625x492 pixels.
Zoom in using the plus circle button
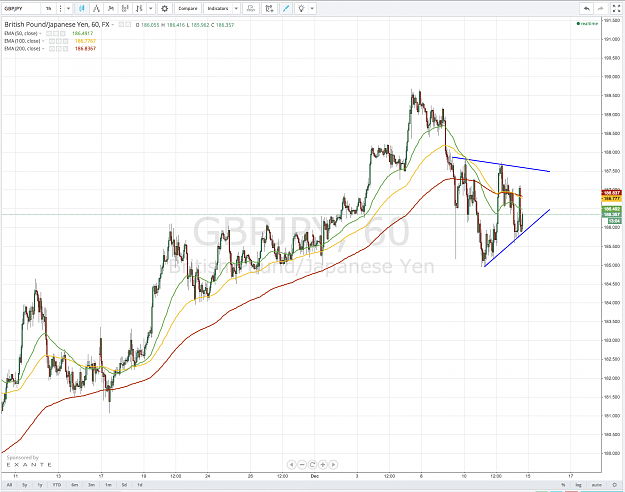323,464
